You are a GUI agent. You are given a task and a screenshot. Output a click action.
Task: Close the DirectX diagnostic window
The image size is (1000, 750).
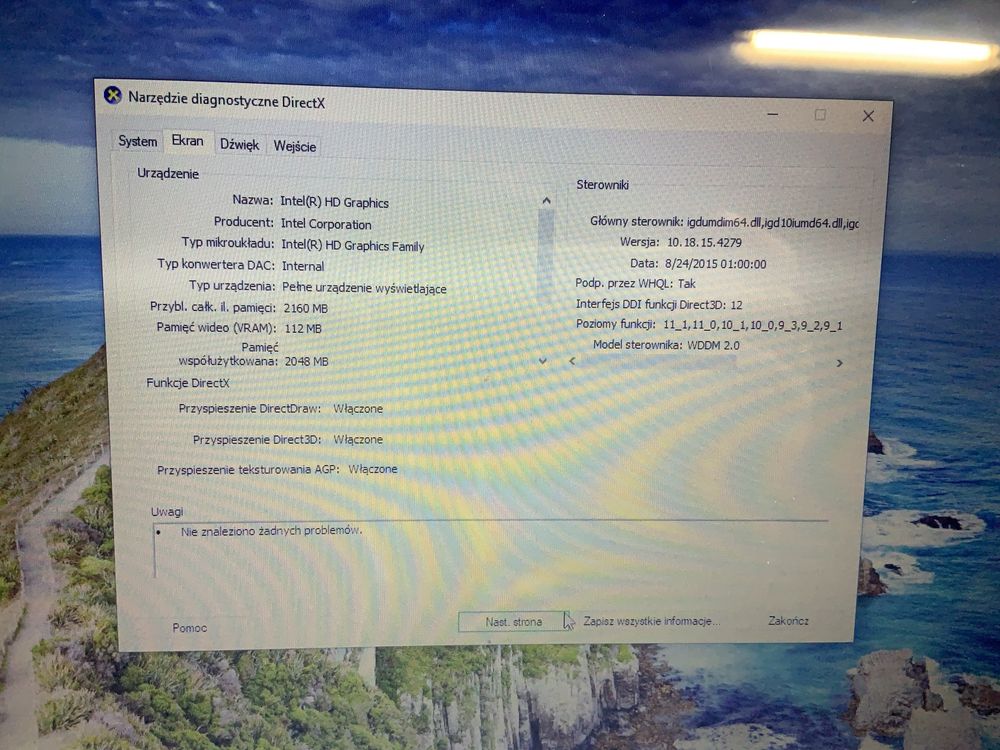point(868,115)
